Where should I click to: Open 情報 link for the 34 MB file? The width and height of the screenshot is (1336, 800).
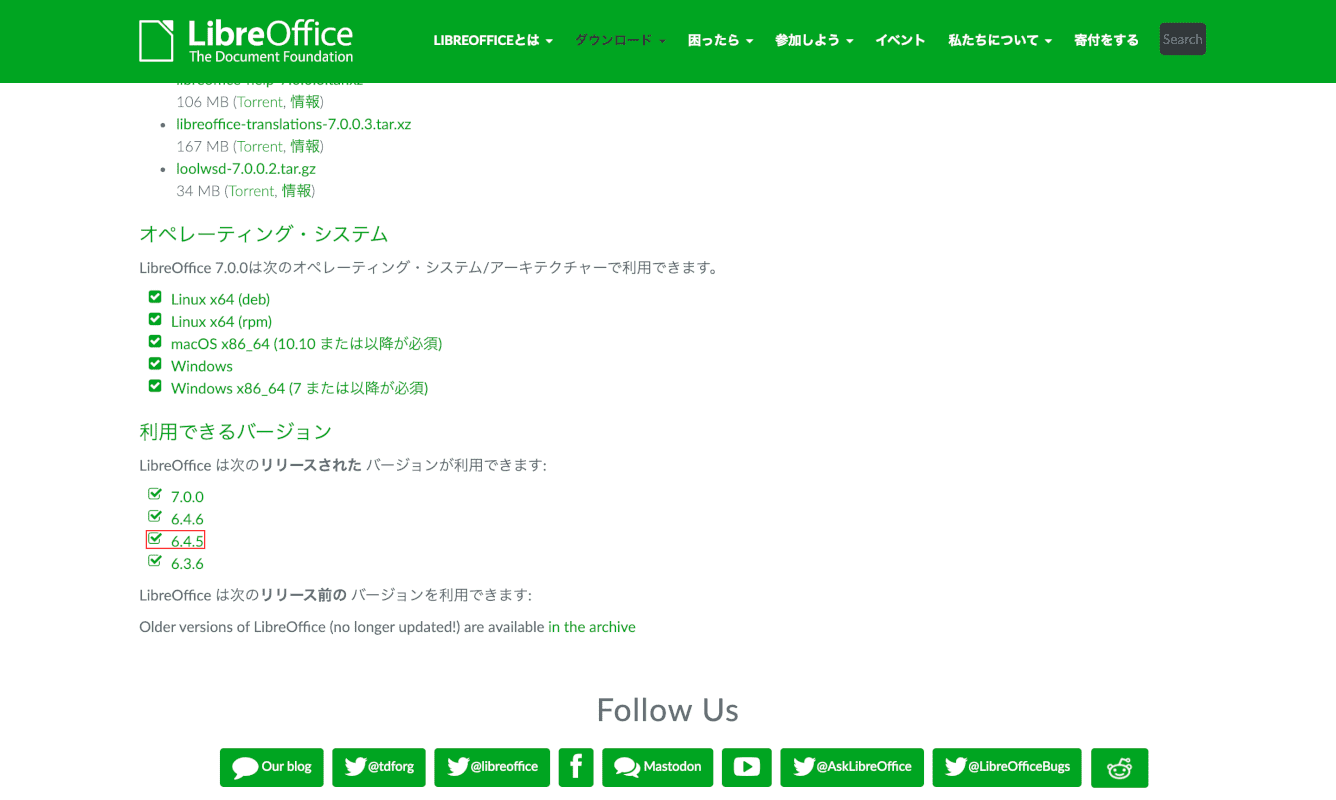(x=296, y=190)
